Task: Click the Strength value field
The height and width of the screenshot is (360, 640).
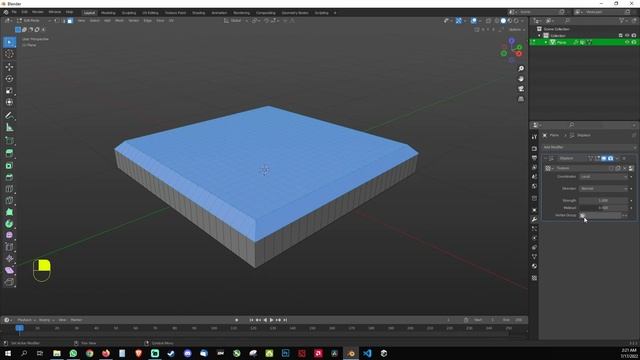Action: pos(604,200)
